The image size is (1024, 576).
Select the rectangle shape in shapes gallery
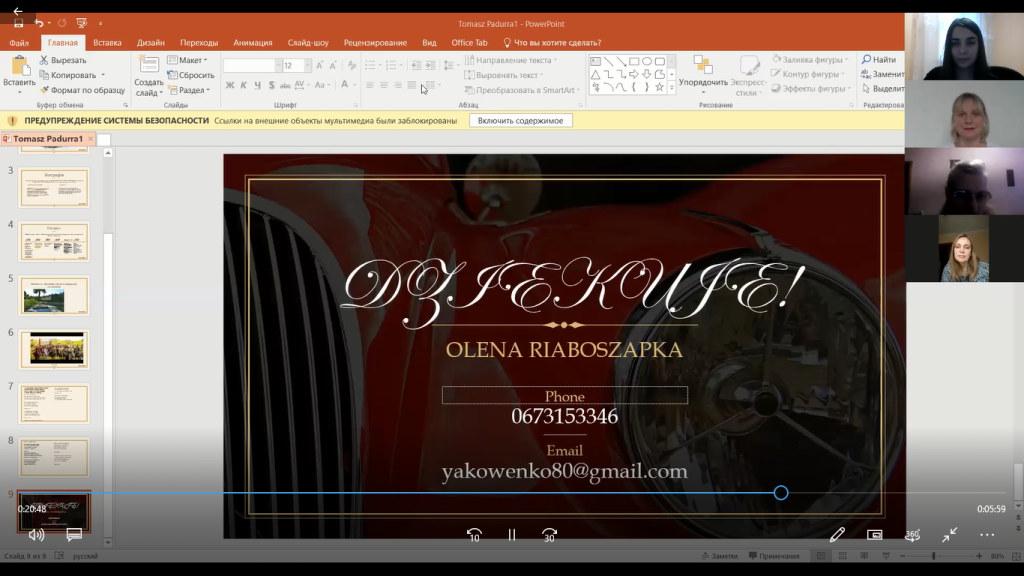(633, 61)
